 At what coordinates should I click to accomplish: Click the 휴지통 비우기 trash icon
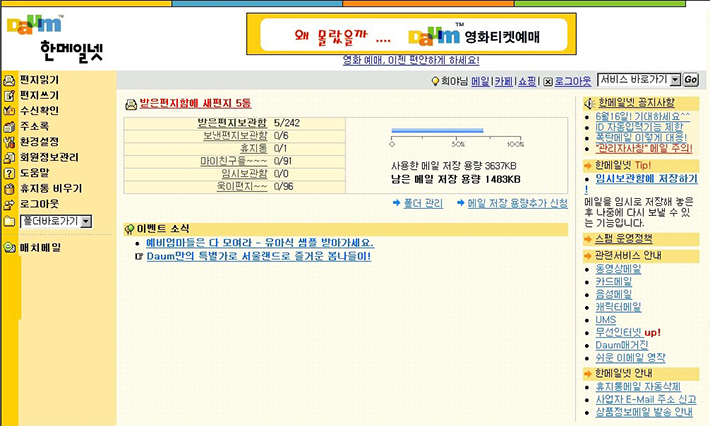coord(9,189)
